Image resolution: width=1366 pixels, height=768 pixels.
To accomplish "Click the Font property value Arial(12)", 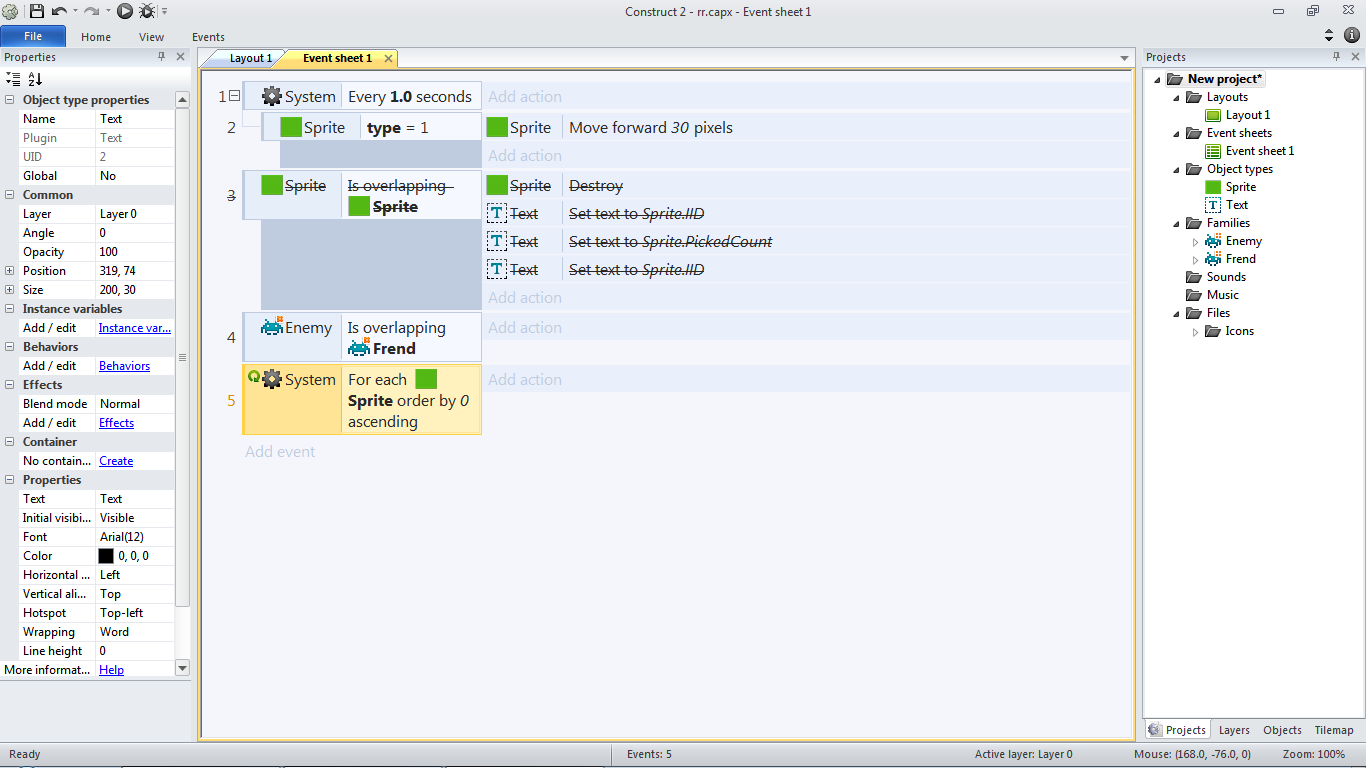I will [x=122, y=537].
